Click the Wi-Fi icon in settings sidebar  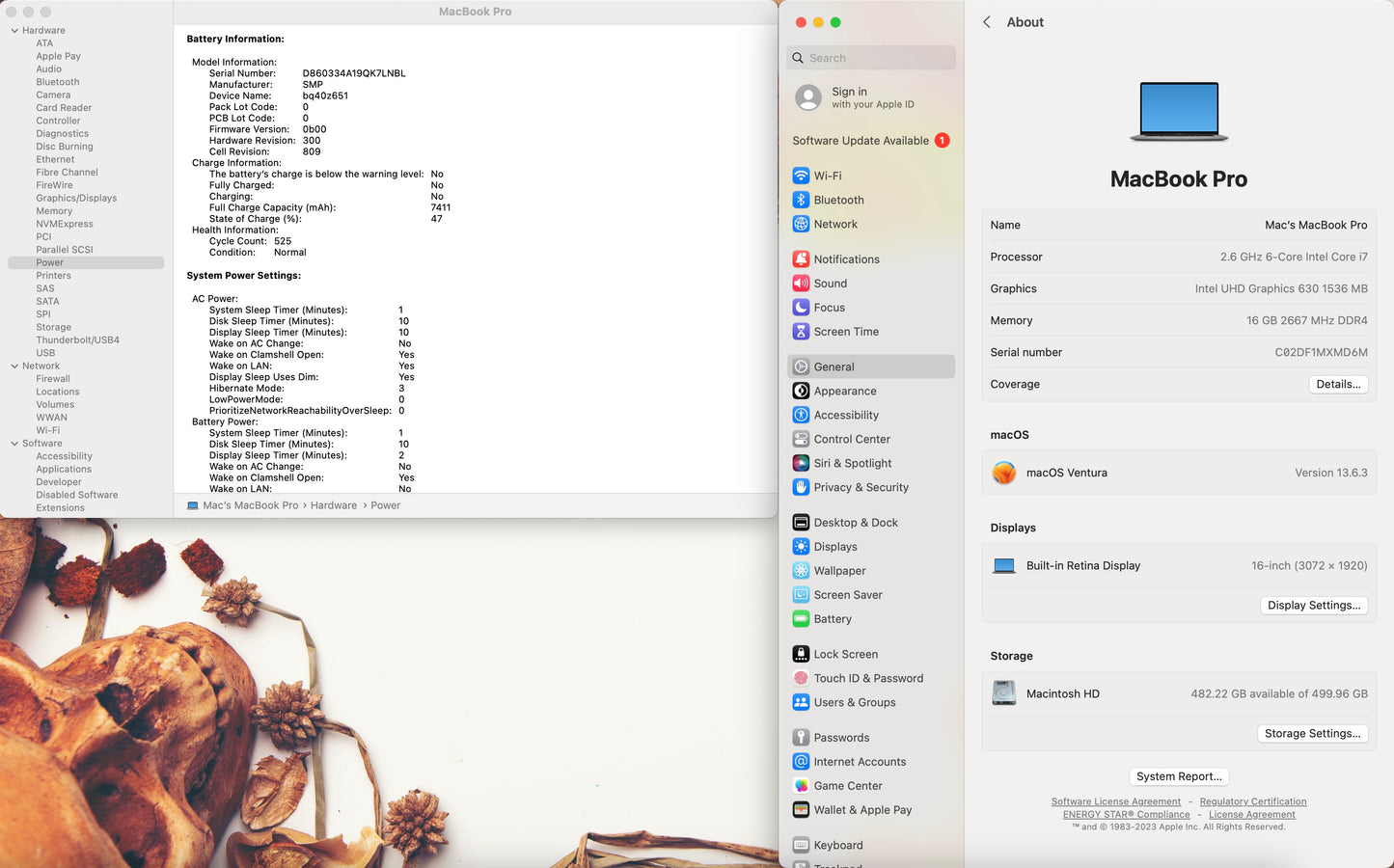[x=801, y=176]
